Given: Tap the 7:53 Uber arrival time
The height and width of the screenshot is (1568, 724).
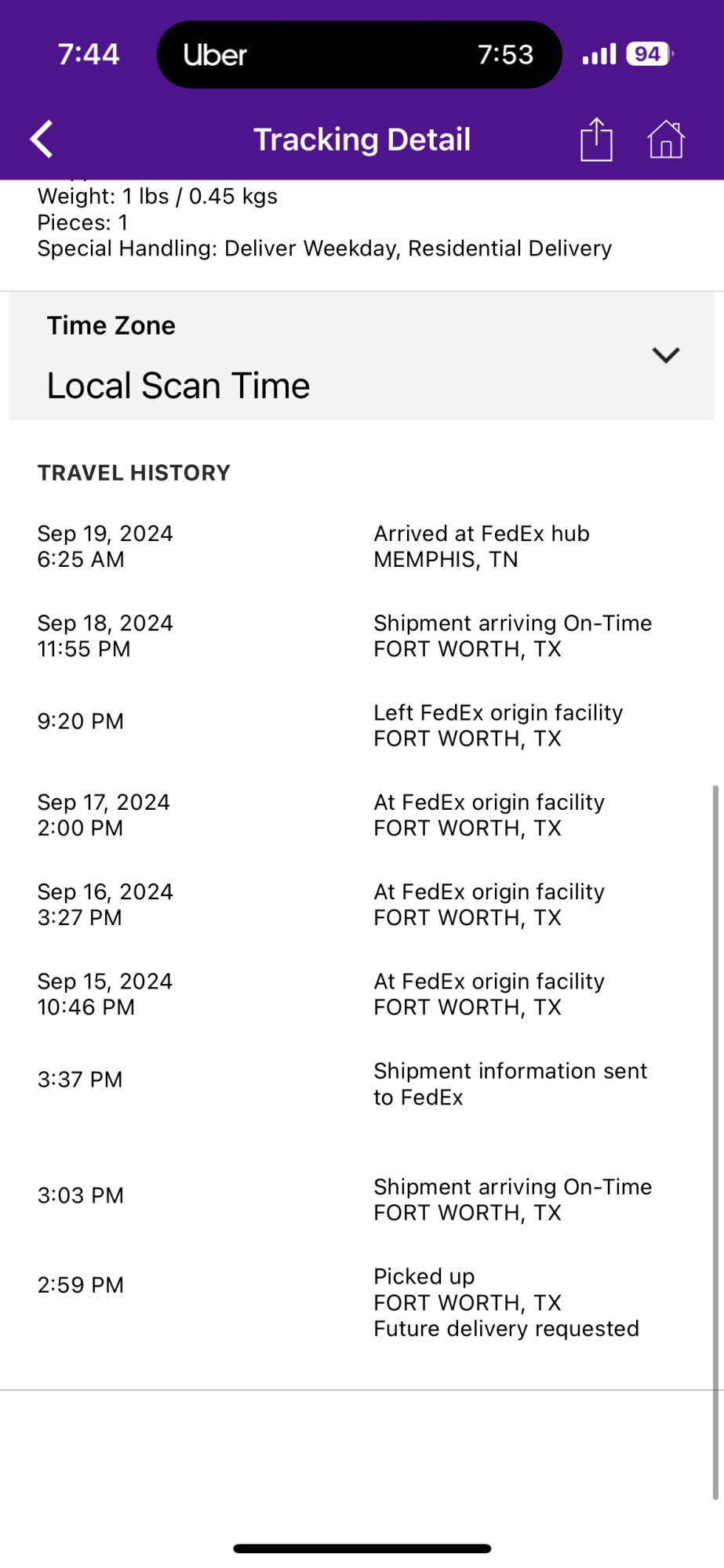Looking at the screenshot, I should (505, 54).
